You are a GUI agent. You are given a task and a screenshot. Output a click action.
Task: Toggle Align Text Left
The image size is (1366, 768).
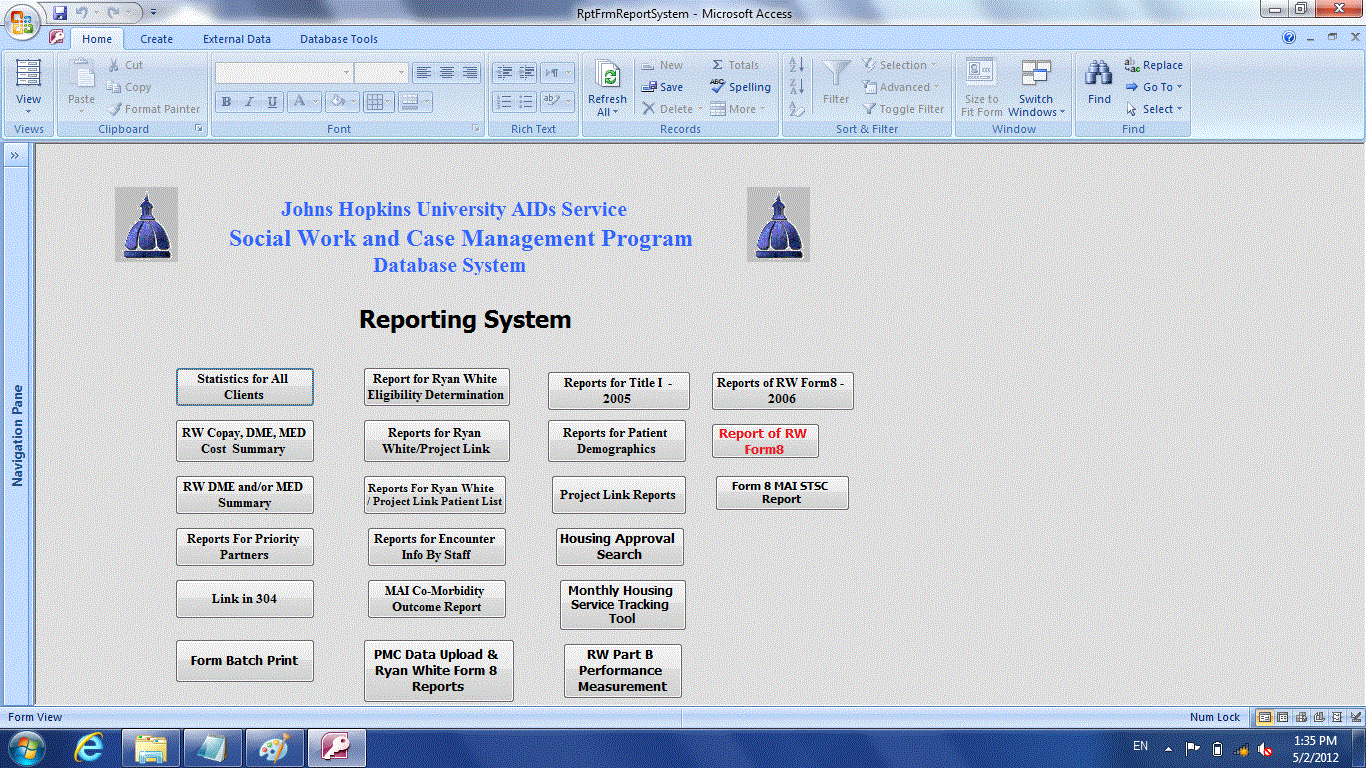424,73
